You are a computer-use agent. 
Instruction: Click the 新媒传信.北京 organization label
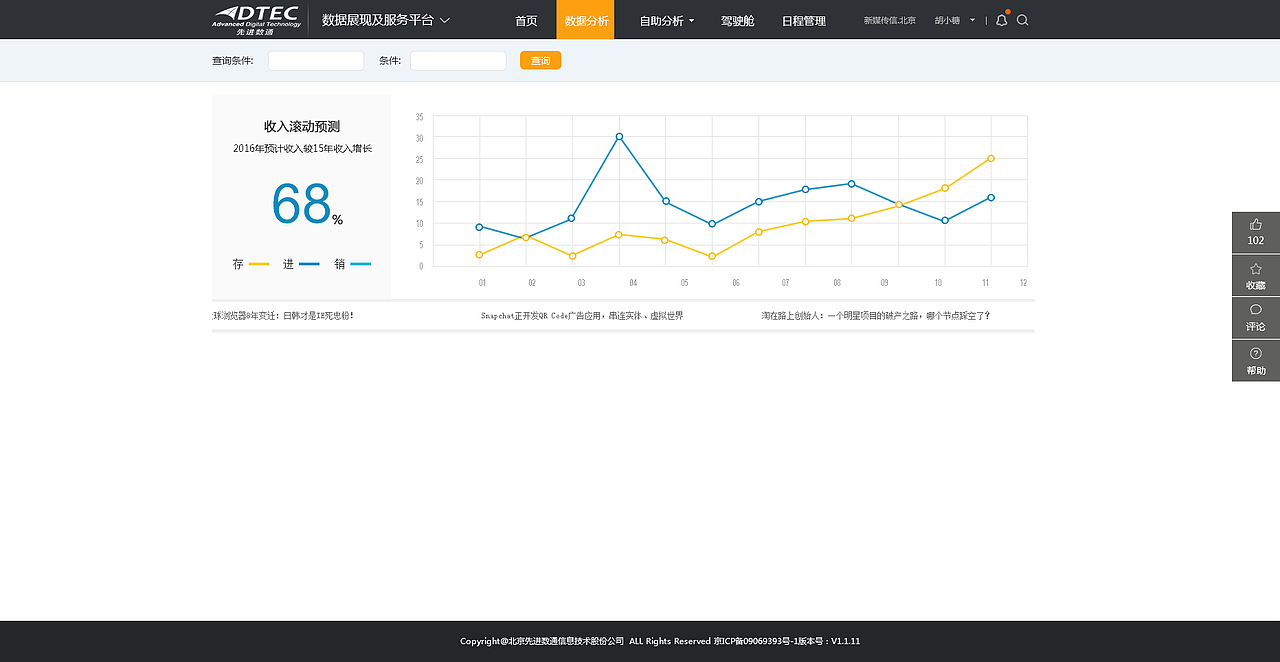(x=890, y=20)
